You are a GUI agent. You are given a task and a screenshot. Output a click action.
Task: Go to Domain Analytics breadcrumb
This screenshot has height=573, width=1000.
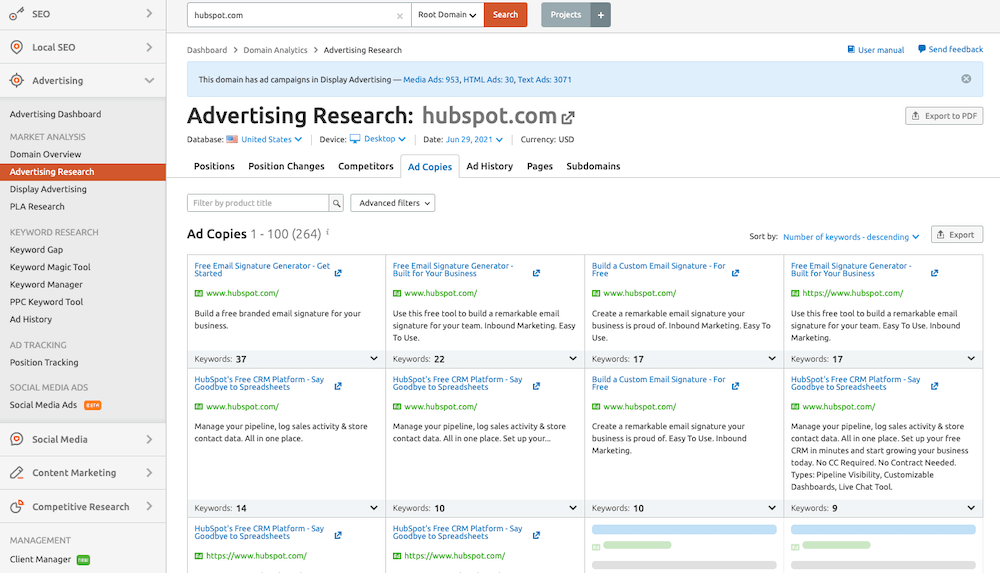(276, 50)
